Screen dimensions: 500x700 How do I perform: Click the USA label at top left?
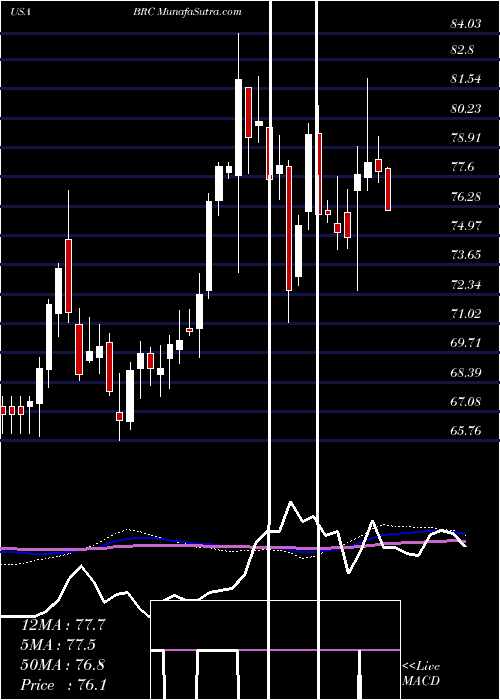20,12
